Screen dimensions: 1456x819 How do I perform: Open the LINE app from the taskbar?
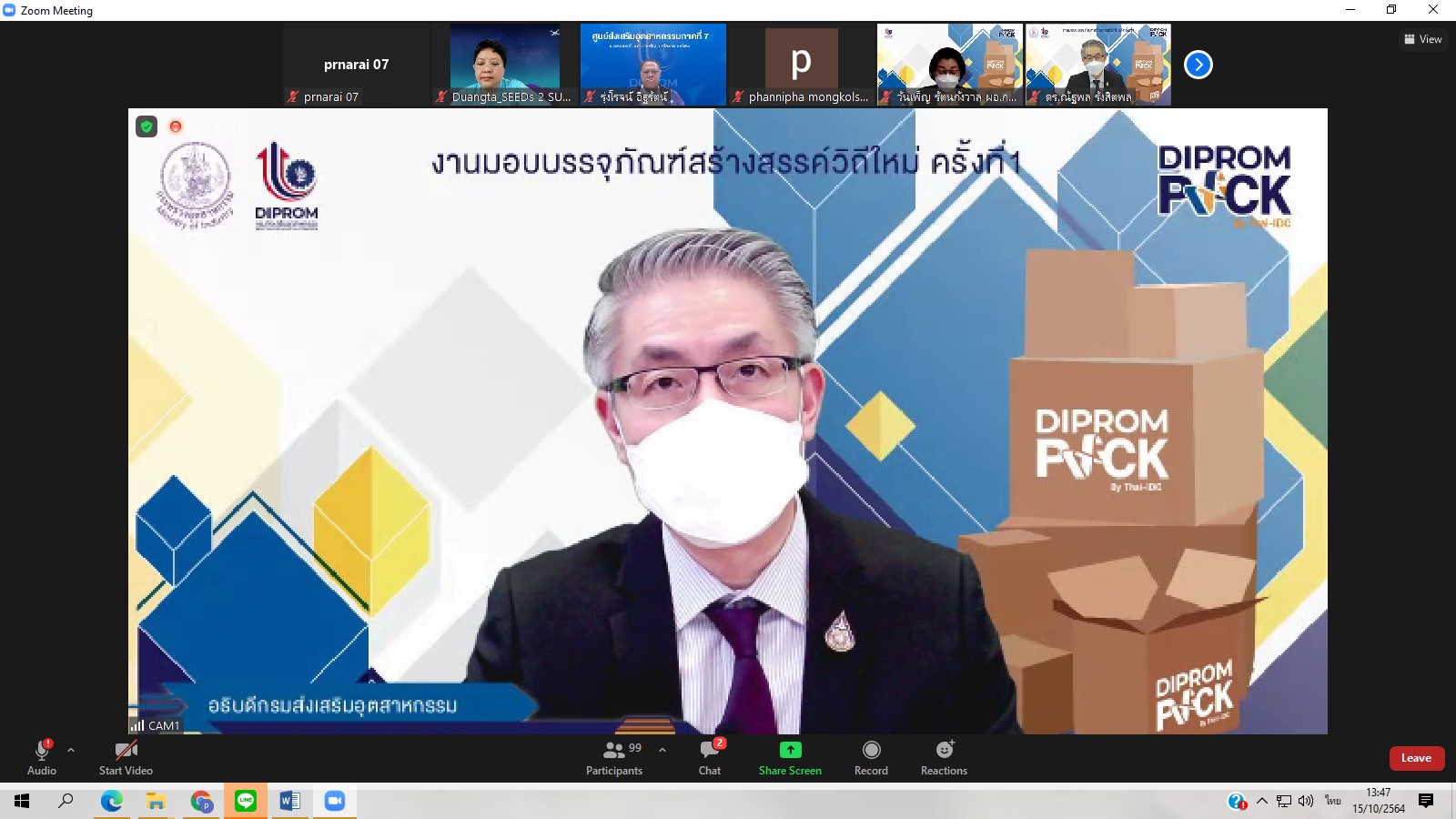[246, 801]
